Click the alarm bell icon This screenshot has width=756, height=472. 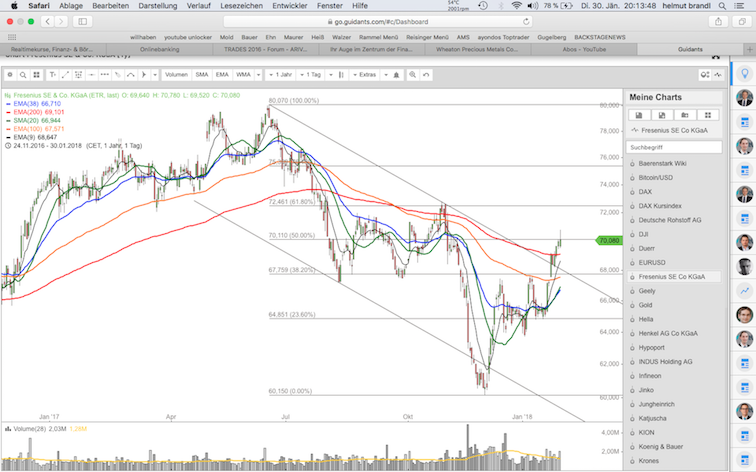[396, 75]
